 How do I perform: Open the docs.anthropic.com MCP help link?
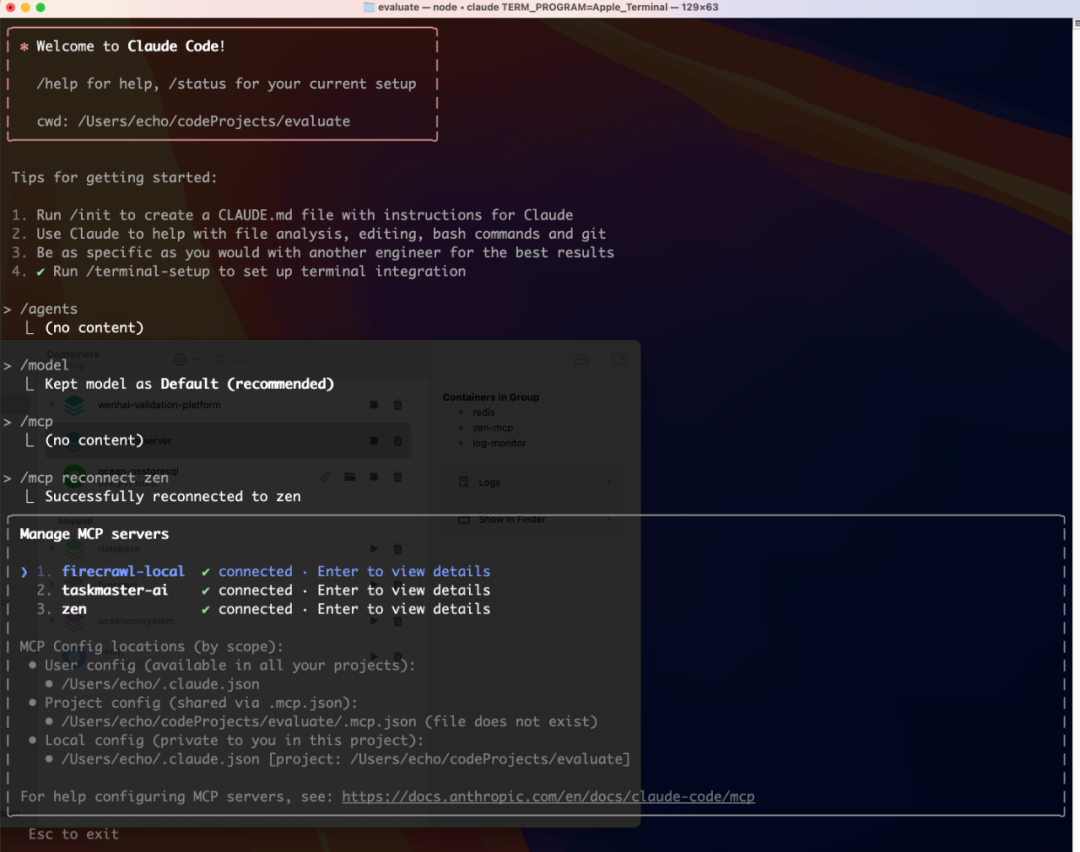[548, 797]
